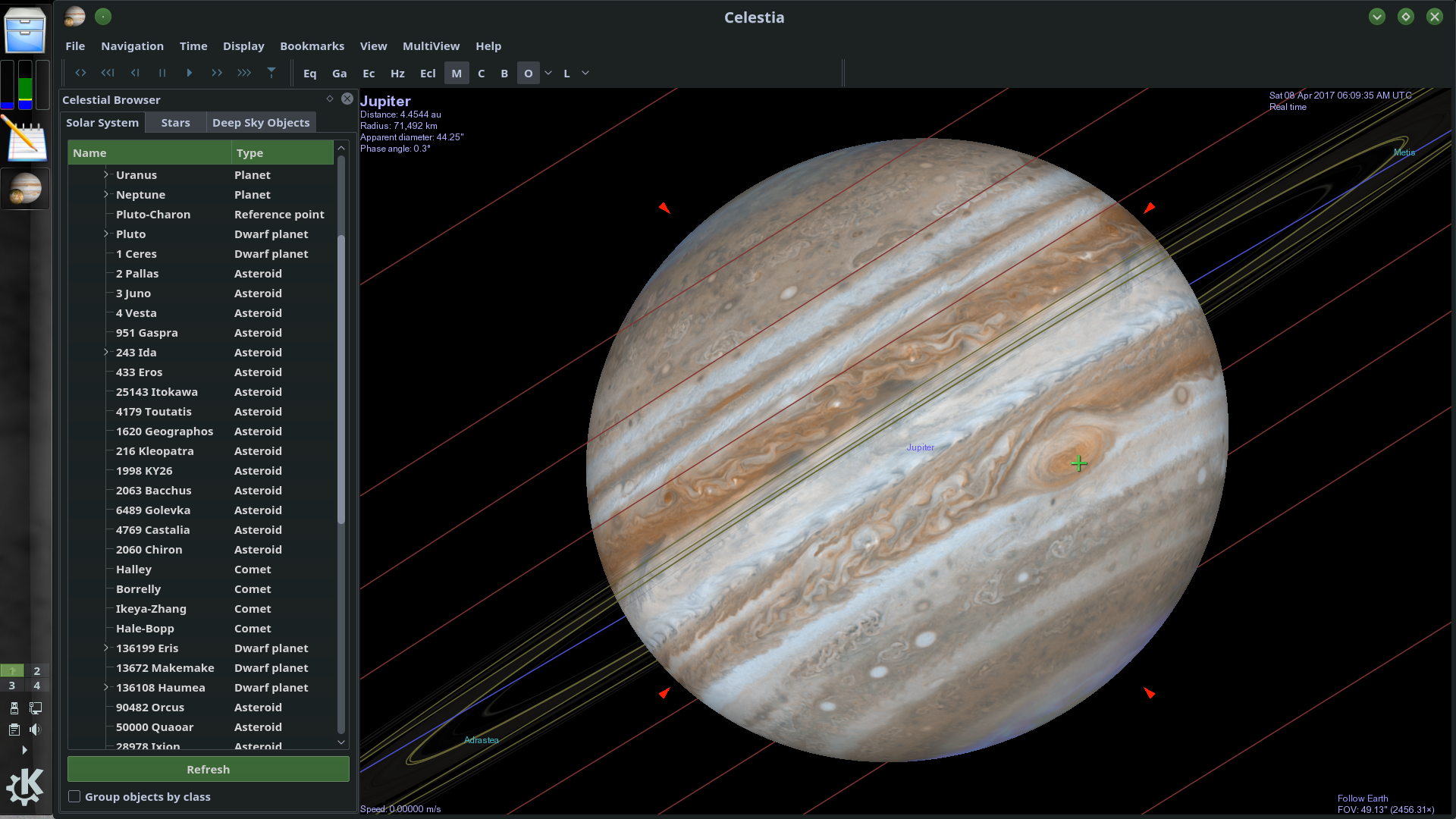This screenshot has width=1456, height=819.
Task: Click the halve time speed icon
Action: click(135, 73)
